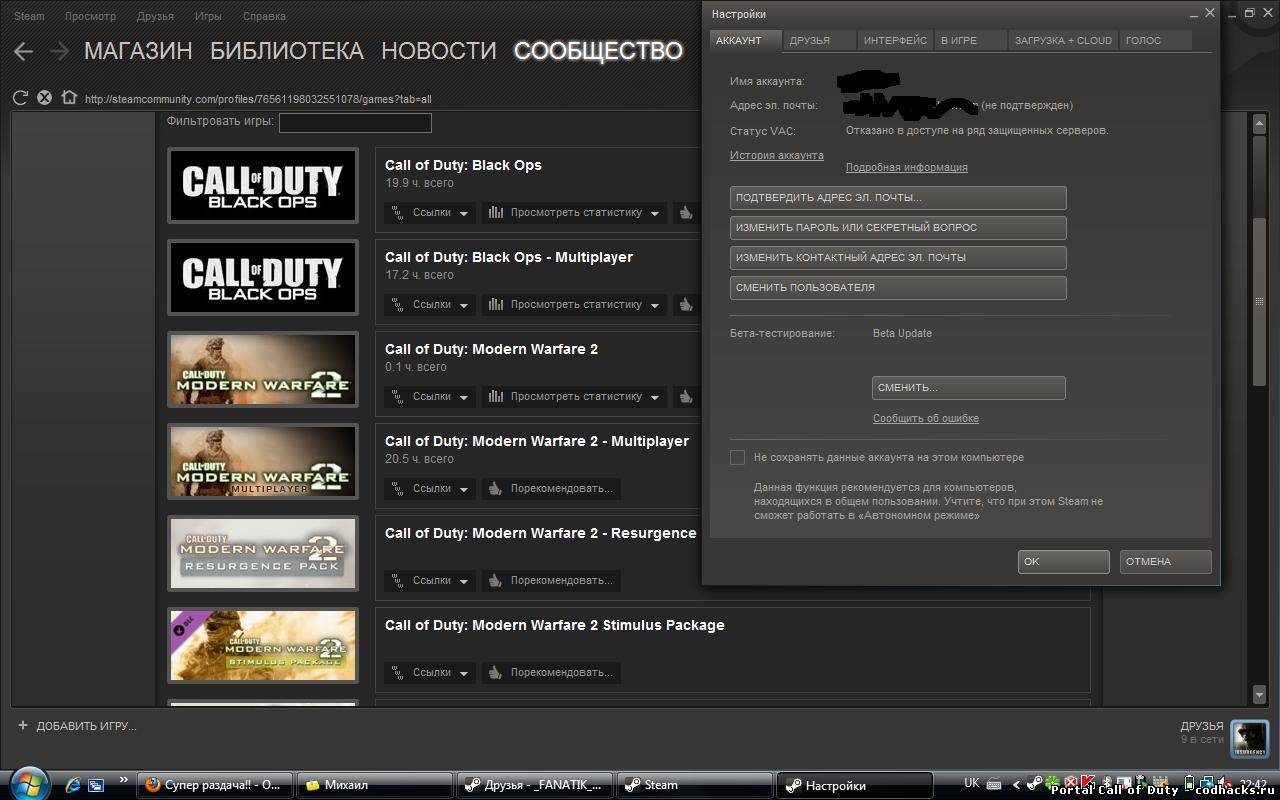
Task: Open 'Подробная информация' link
Action: (x=907, y=167)
